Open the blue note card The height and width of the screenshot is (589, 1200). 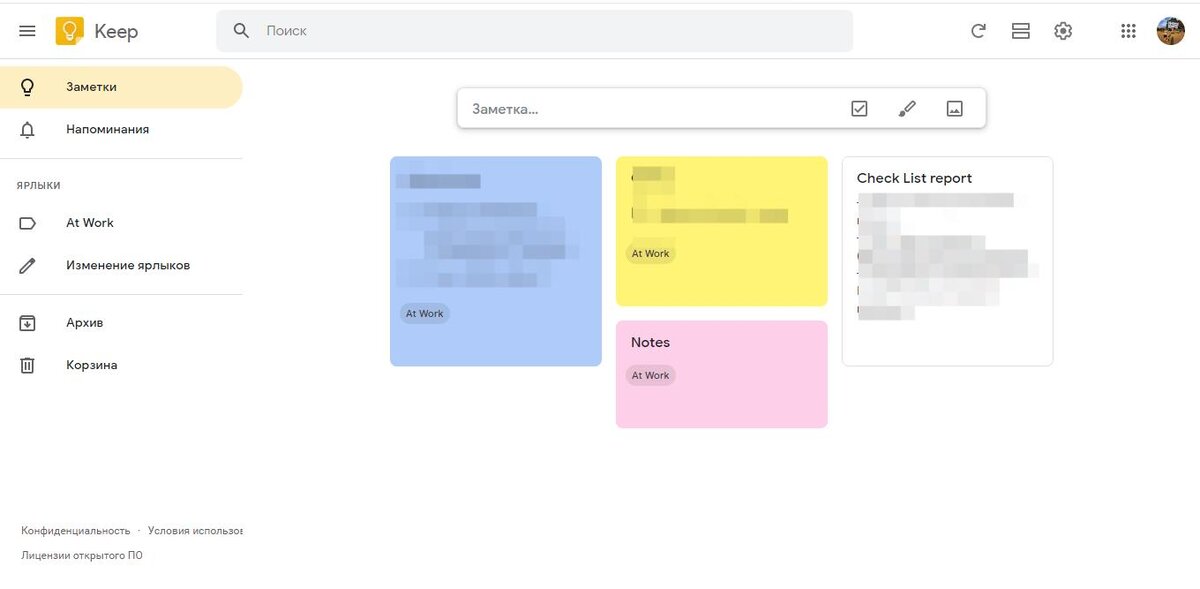pos(496,261)
